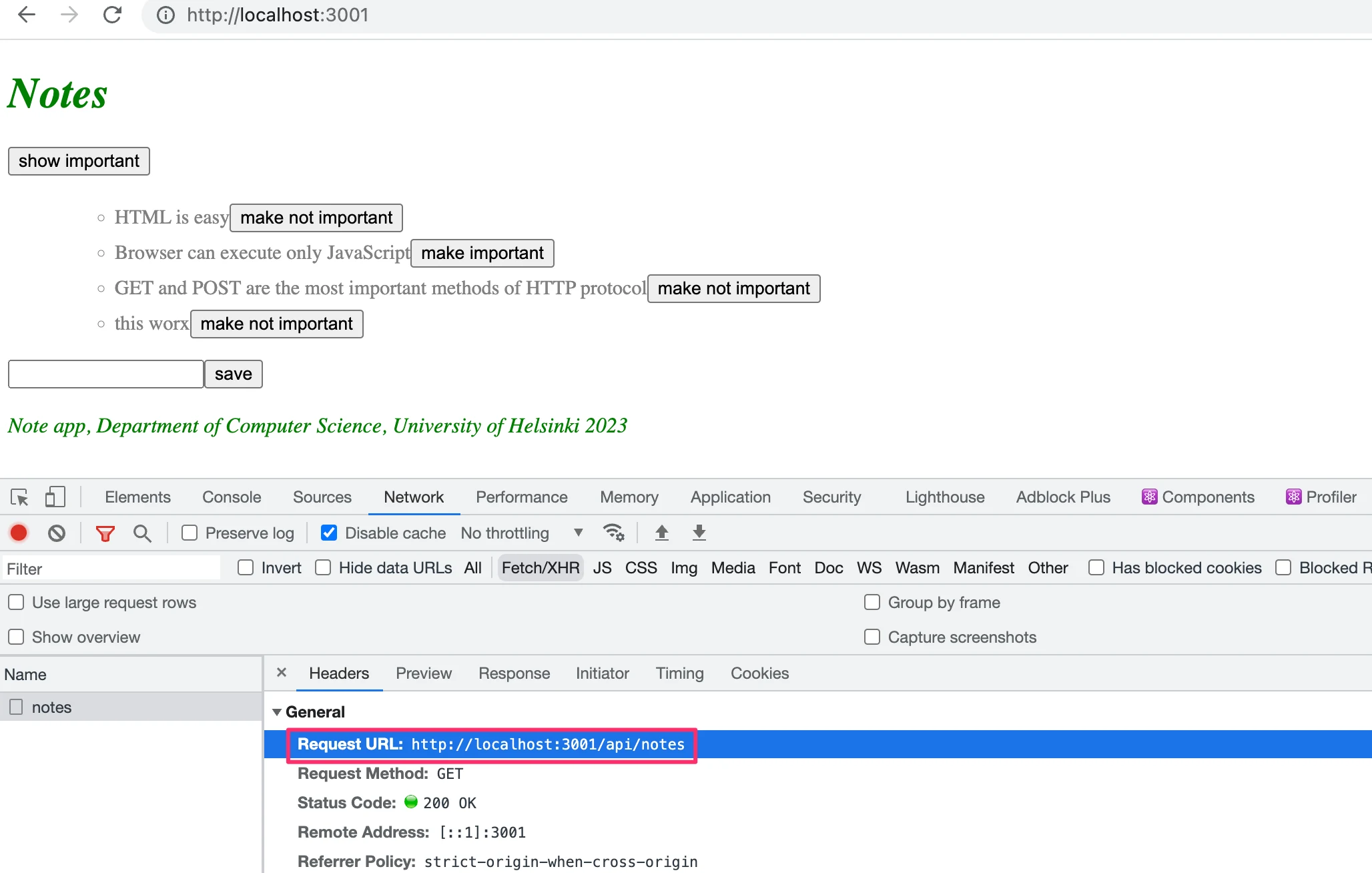Switch to the Response tab
1372x873 pixels.
[514, 673]
